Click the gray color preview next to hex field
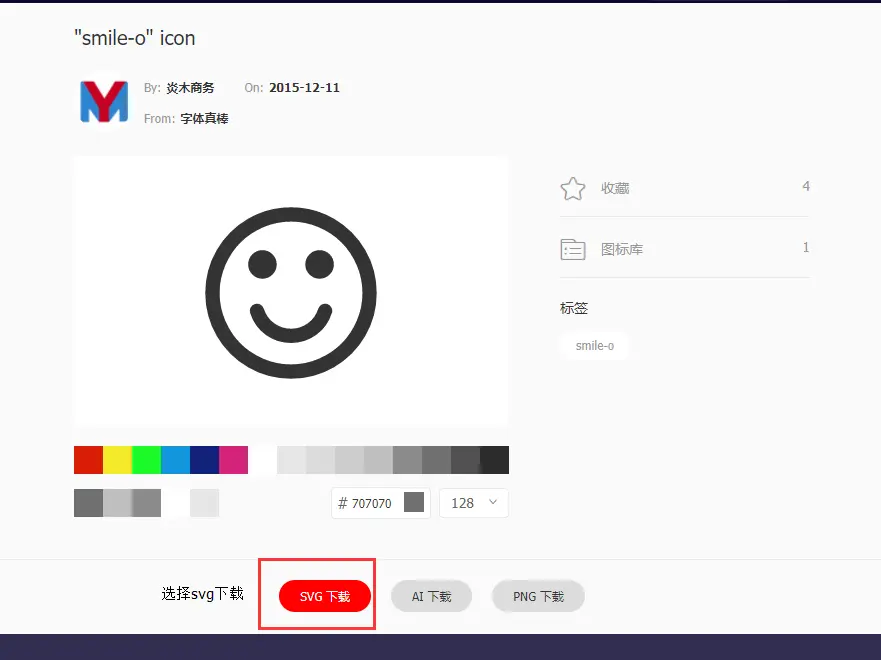The width and height of the screenshot is (881, 660). coord(413,502)
